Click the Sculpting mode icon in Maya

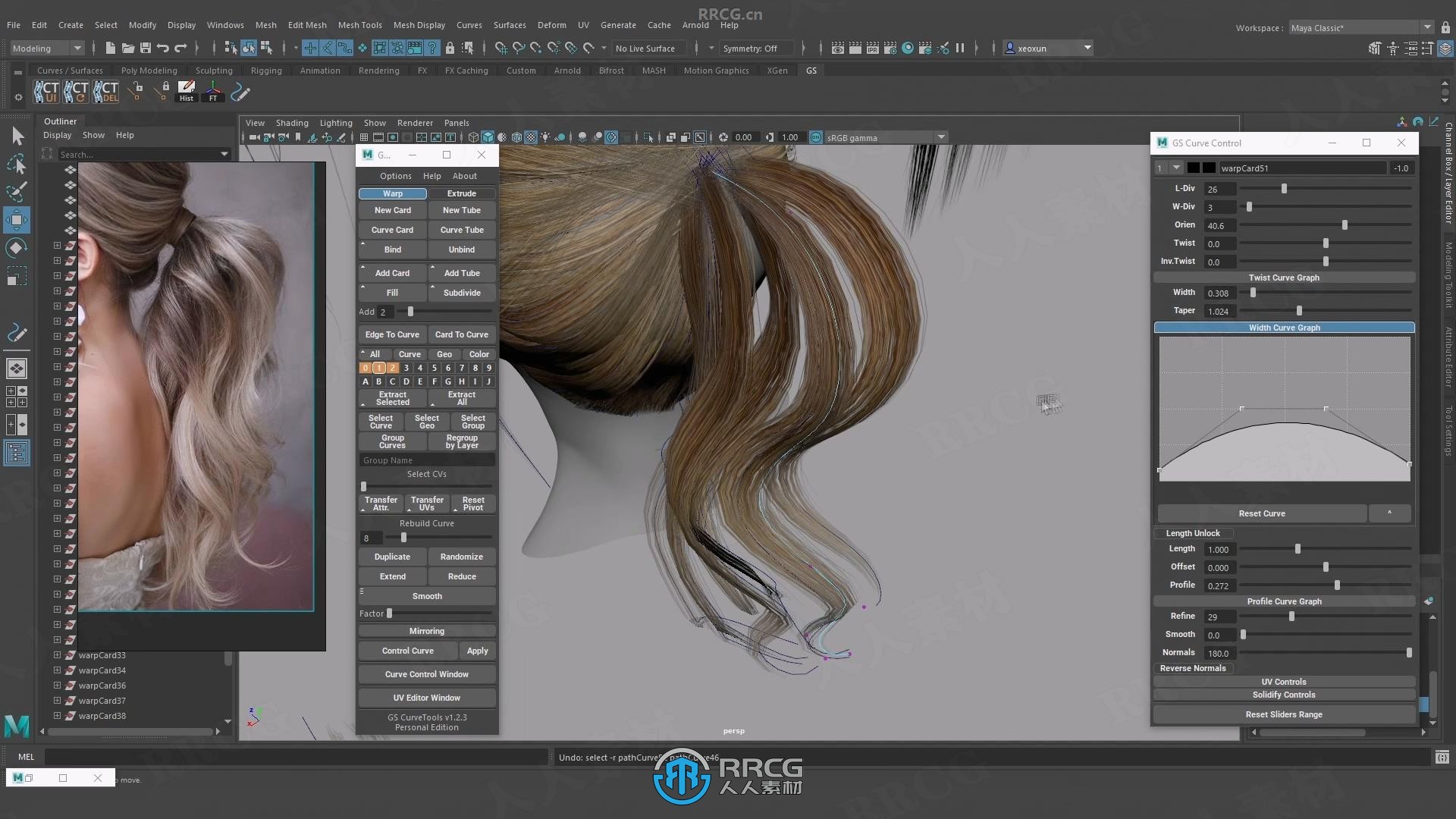213,70
